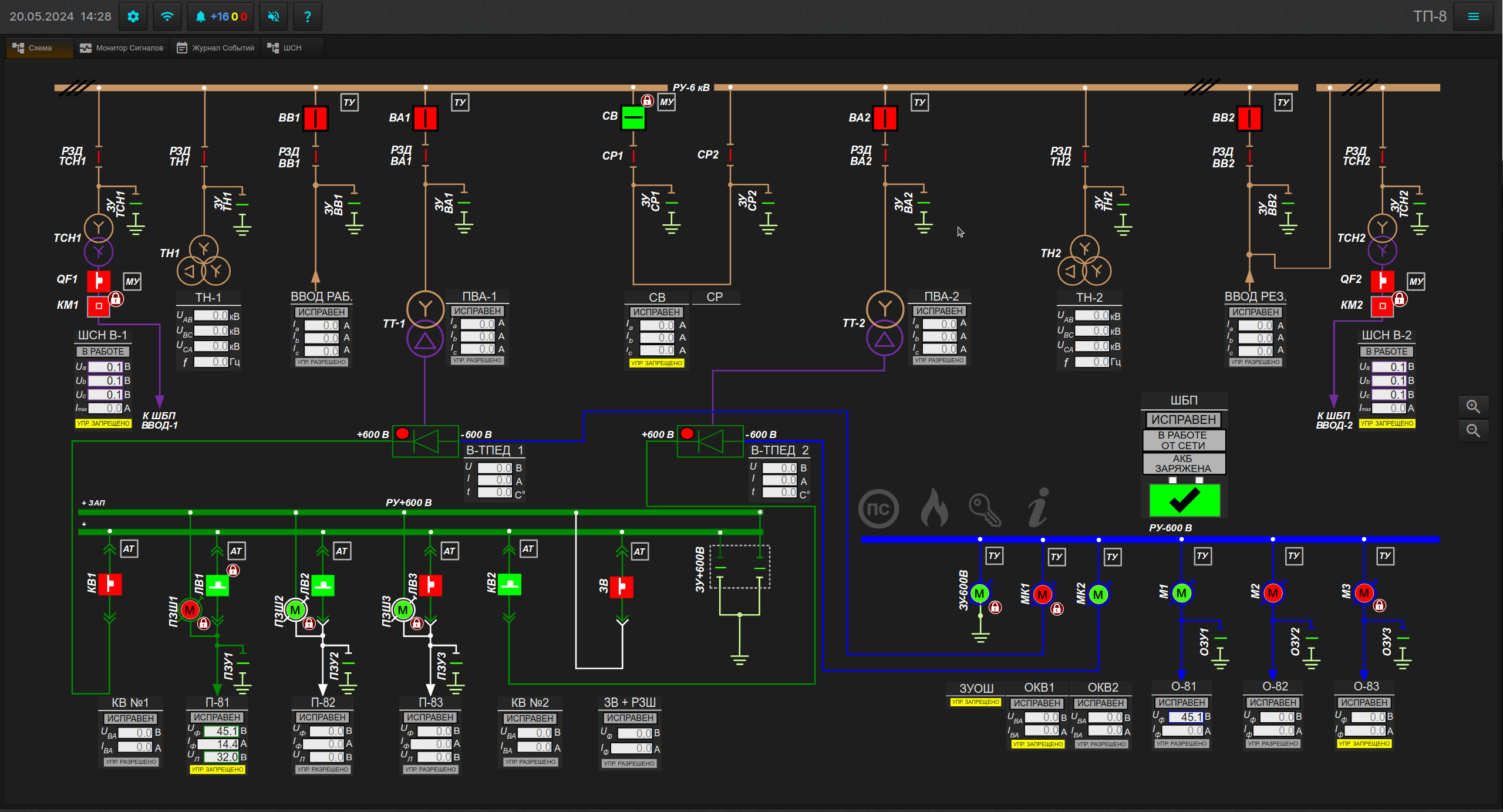Select the ВВ2 breaker symbol
1503x812 pixels.
click(x=1249, y=118)
